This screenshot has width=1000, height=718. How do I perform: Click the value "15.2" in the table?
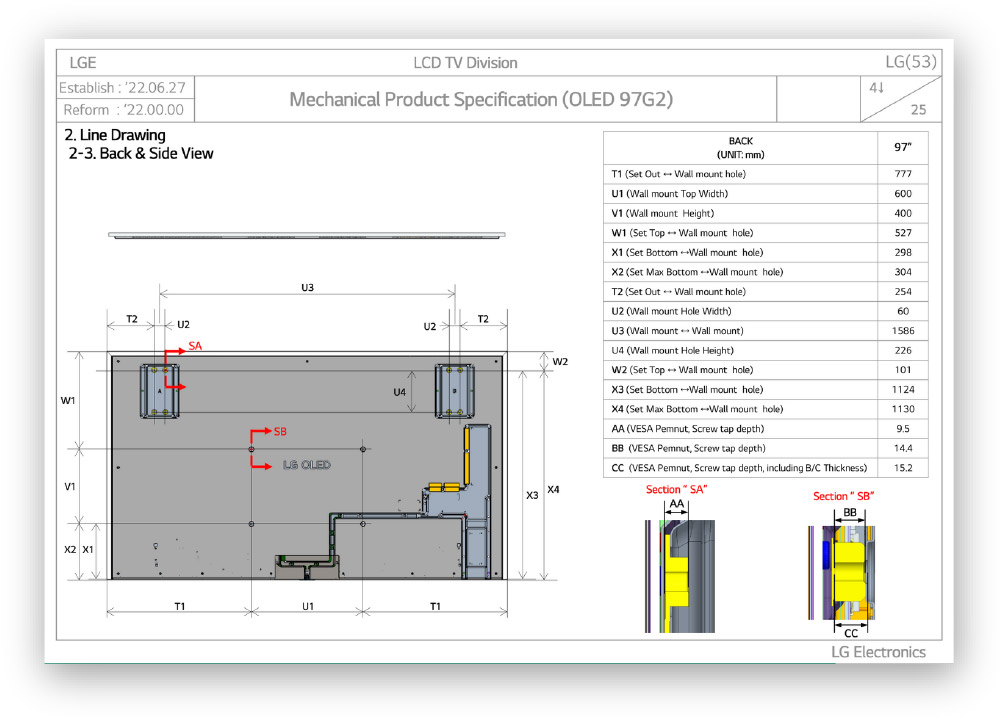902,468
